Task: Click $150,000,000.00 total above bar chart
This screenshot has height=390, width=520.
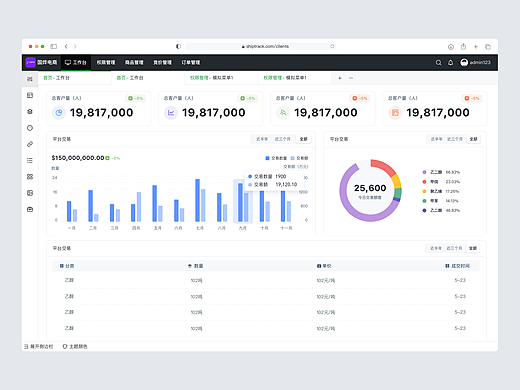Action: [x=78, y=158]
